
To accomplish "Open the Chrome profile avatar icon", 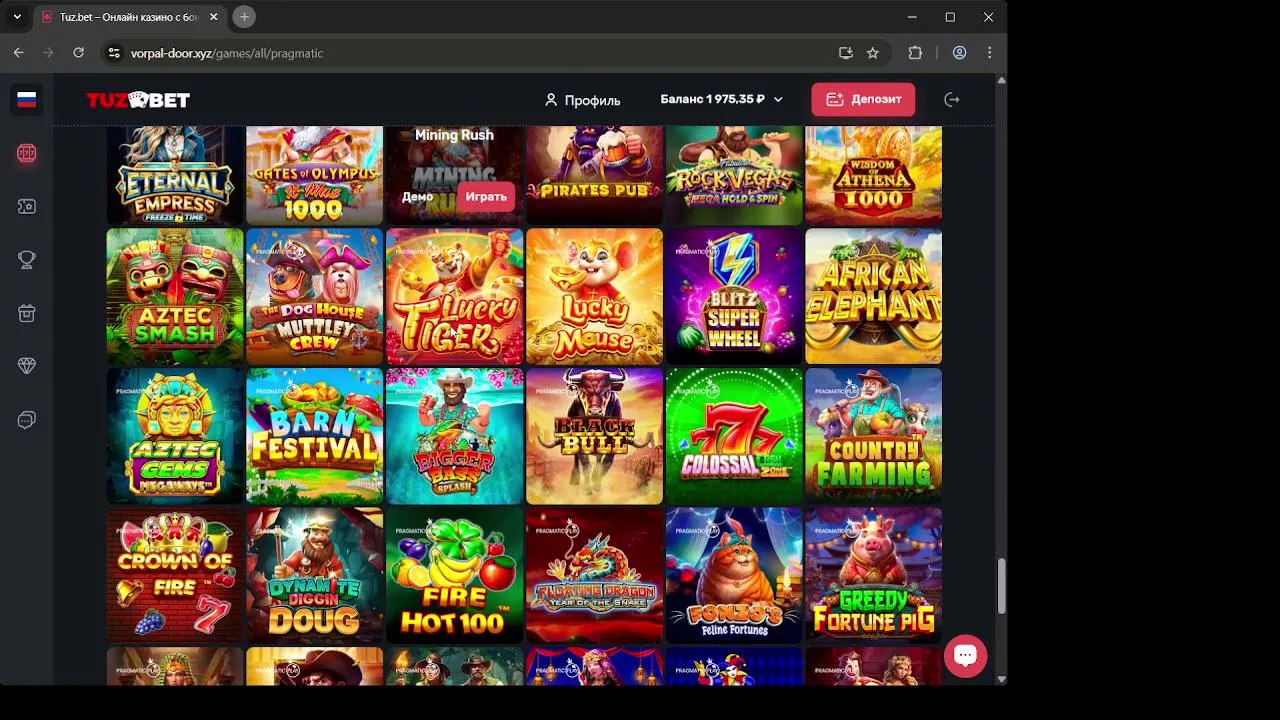I will 959,53.
